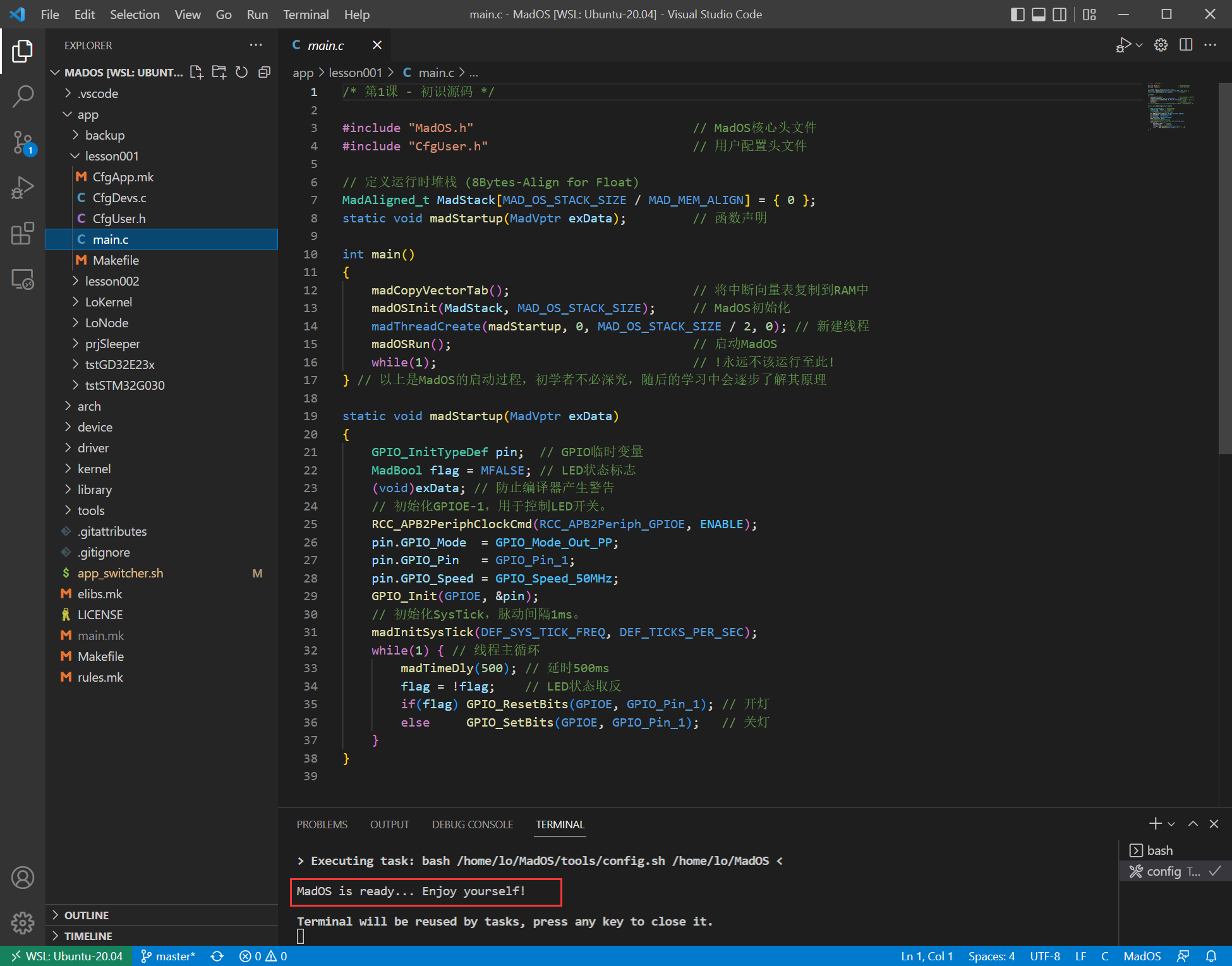
Task: Create a new folder in Explorer
Action: point(219,72)
